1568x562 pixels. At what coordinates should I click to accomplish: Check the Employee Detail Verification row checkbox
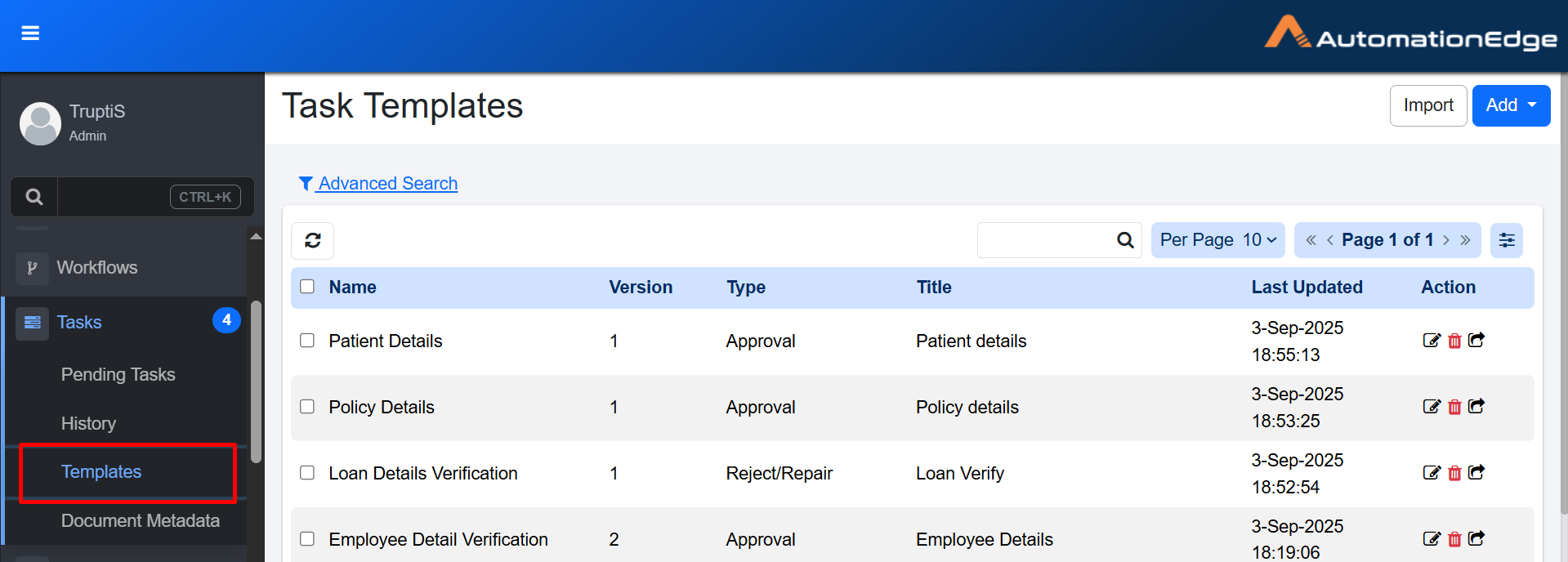click(307, 539)
